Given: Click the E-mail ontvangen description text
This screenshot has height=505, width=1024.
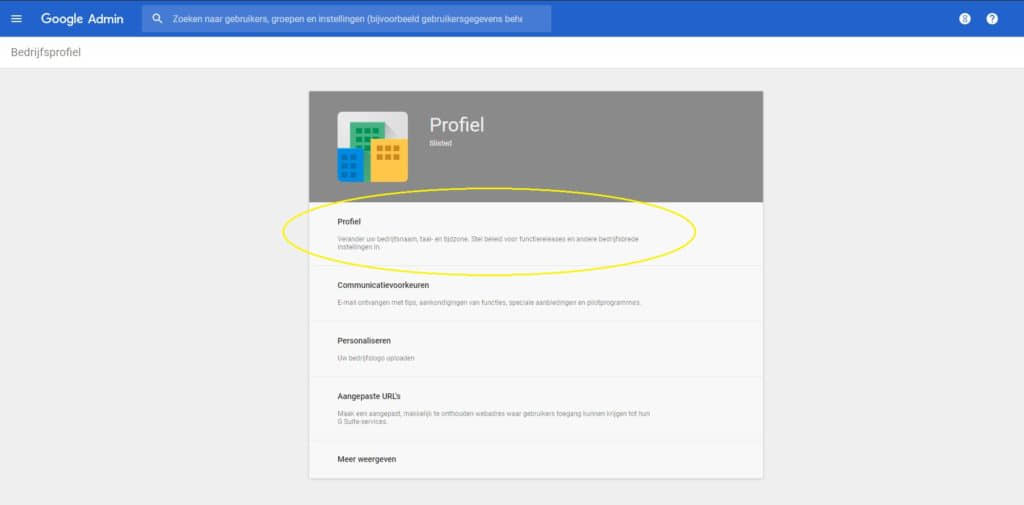Looking at the screenshot, I should pos(489,302).
